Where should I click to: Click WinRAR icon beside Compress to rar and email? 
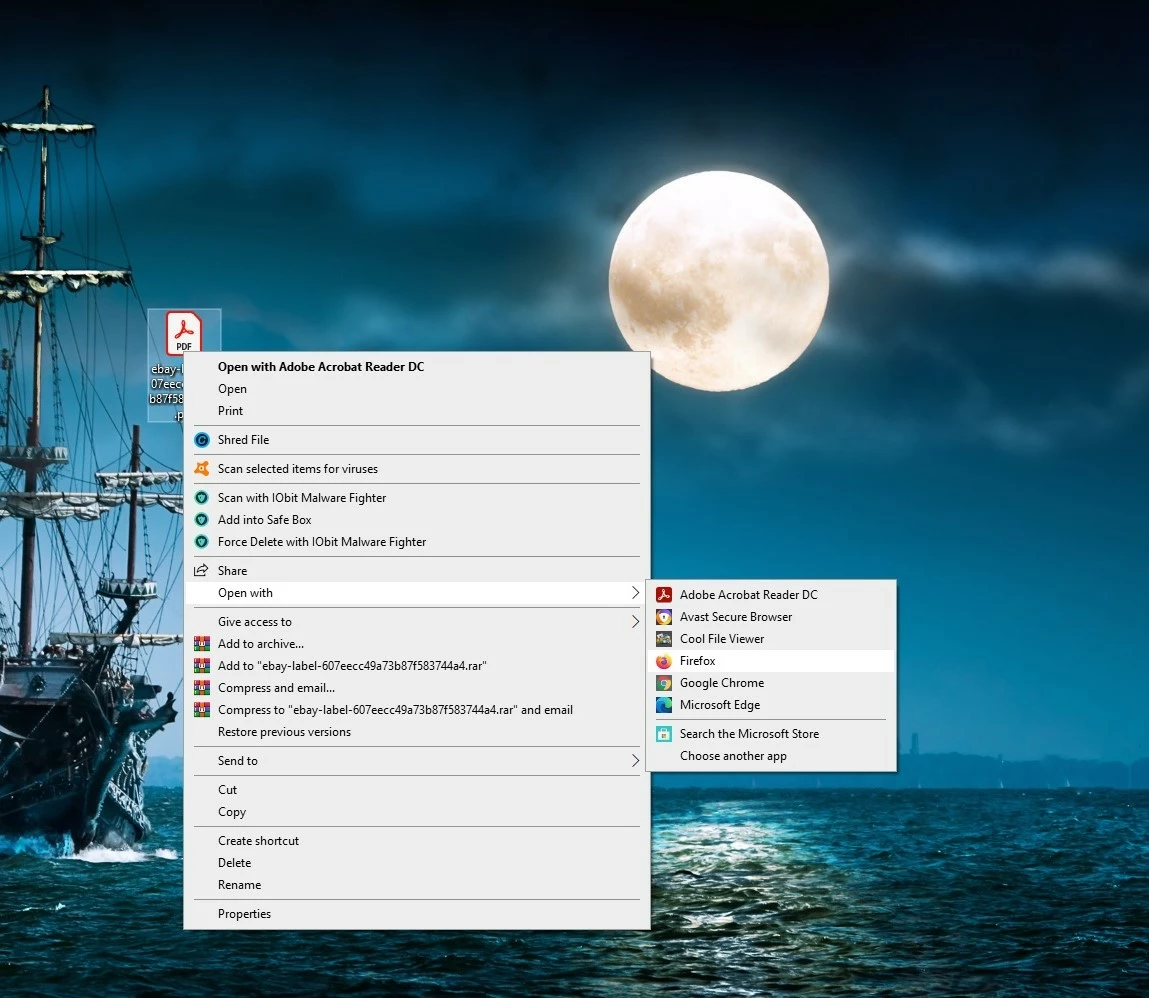(x=202, y=709)
